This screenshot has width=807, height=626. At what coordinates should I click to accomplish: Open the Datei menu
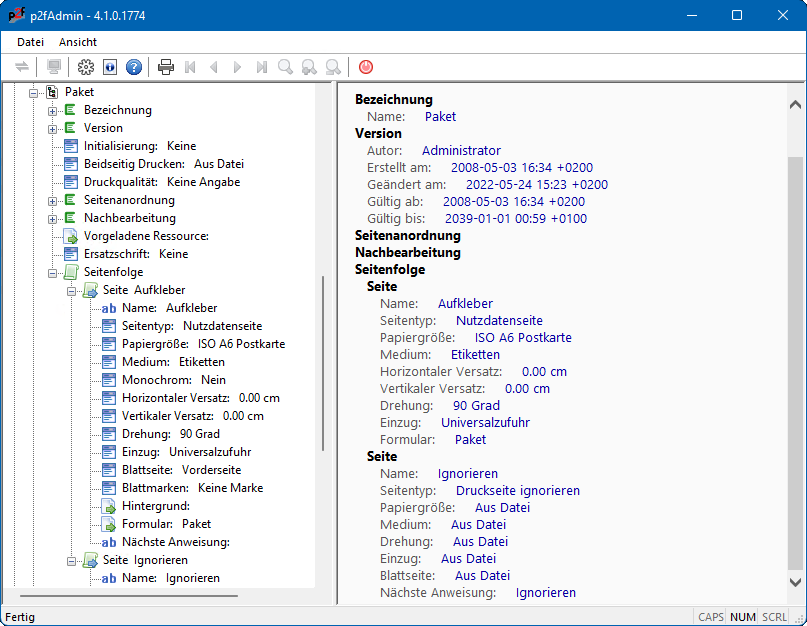(x=31, y=42)
